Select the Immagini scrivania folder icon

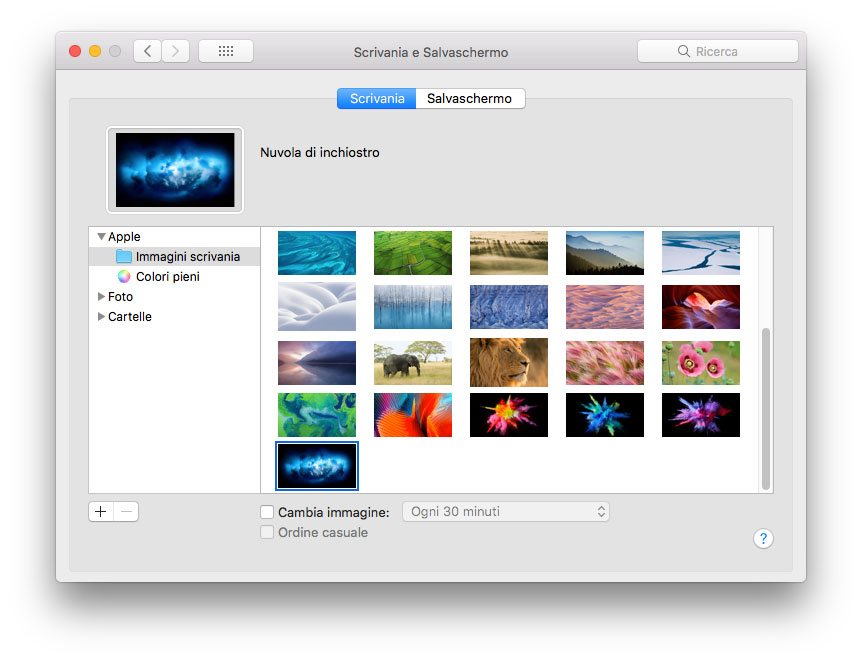pos(124,257)
